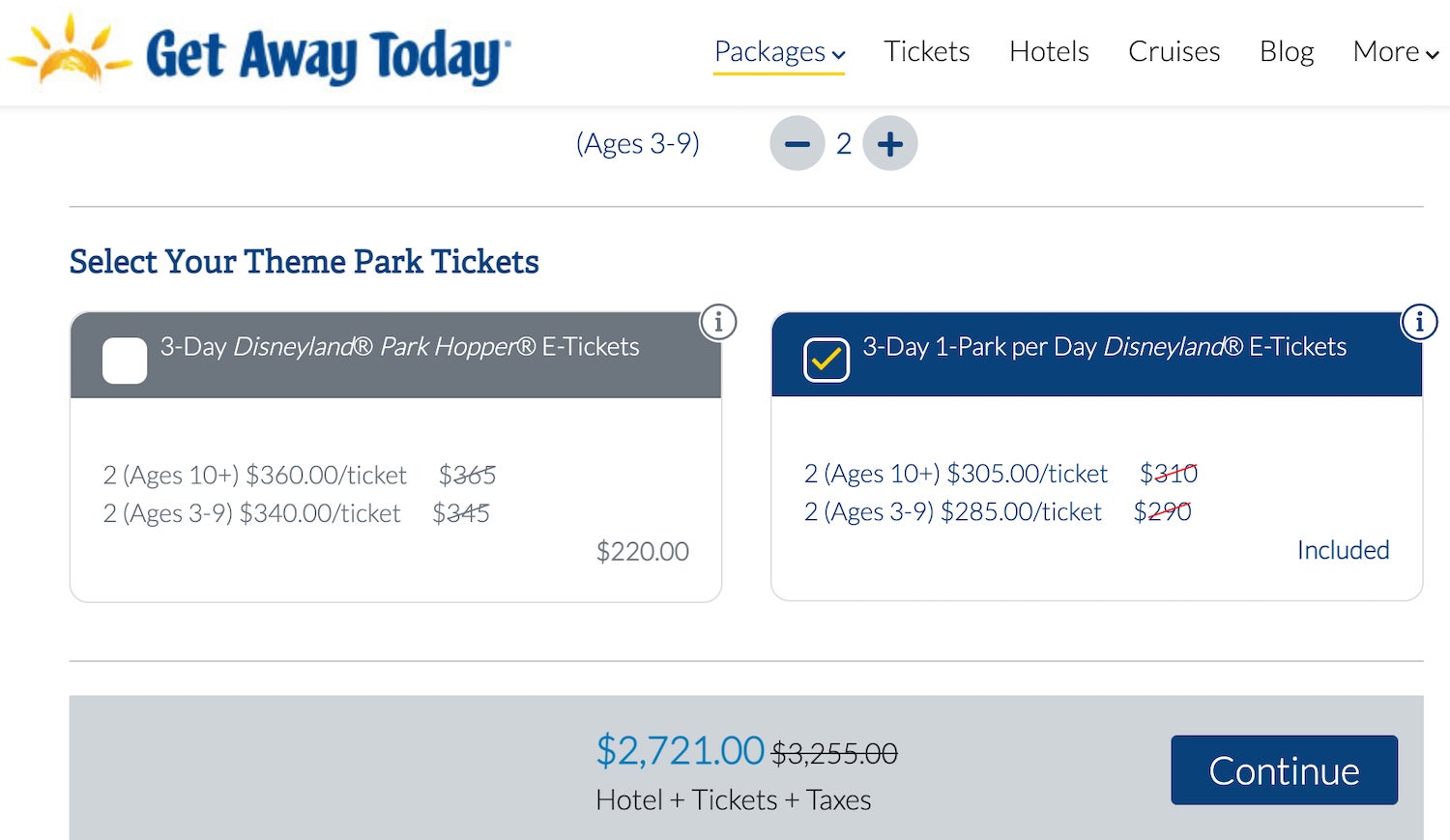This screenshot has width=1450, height=840.
Task: Visit the Blog page
Action: coord(1286,51)
